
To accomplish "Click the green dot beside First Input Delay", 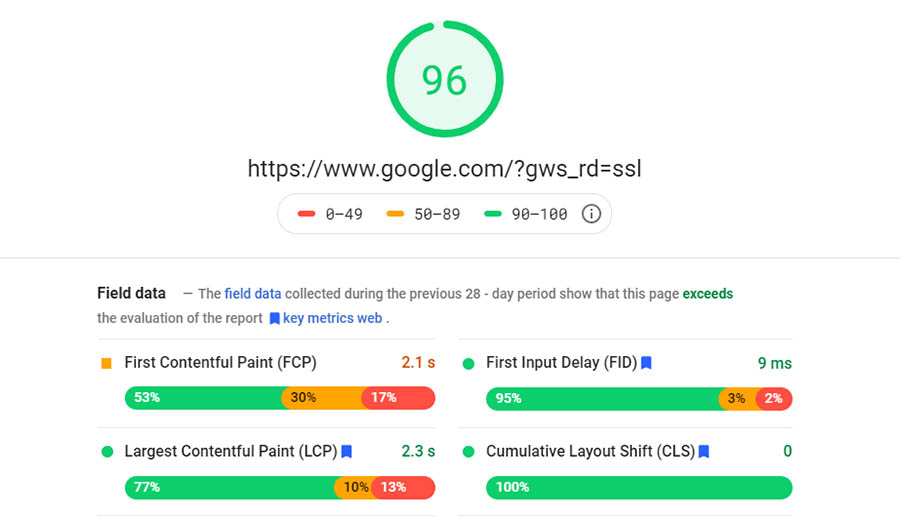I will (468, 363).
